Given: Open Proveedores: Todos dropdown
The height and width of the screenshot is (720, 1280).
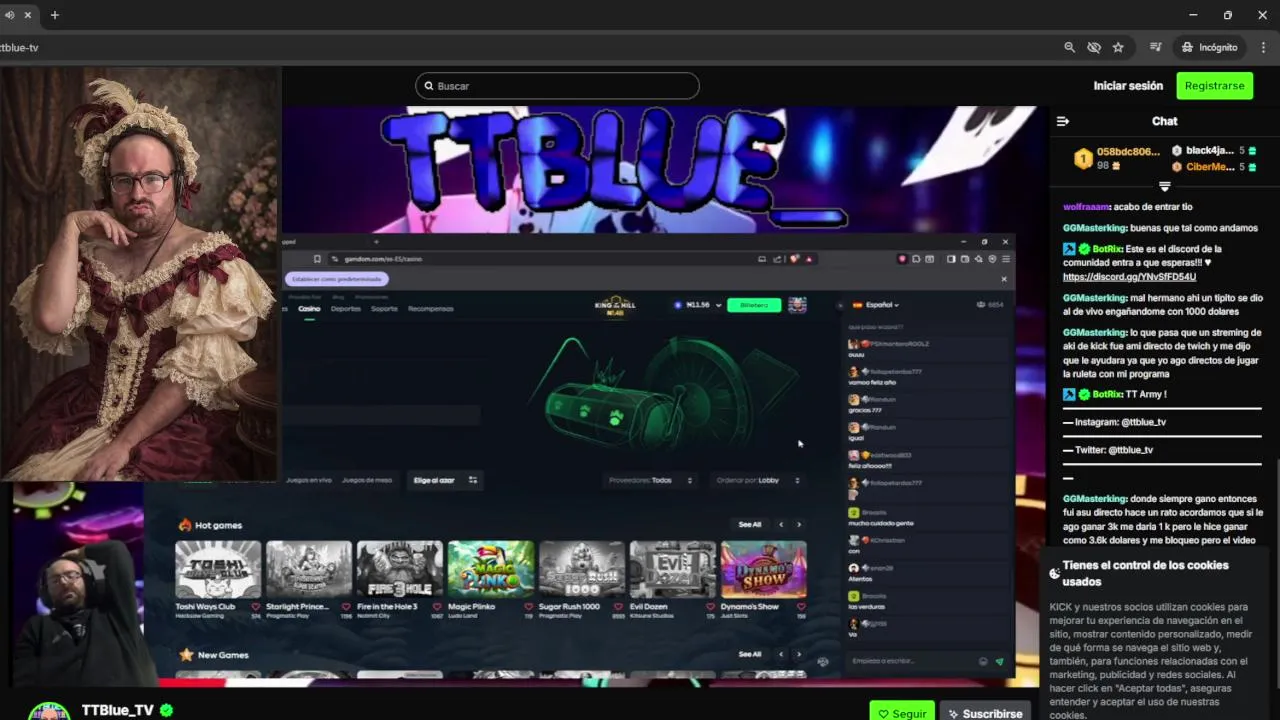Looking at the screenshot, I should click(x=651, y=480).
